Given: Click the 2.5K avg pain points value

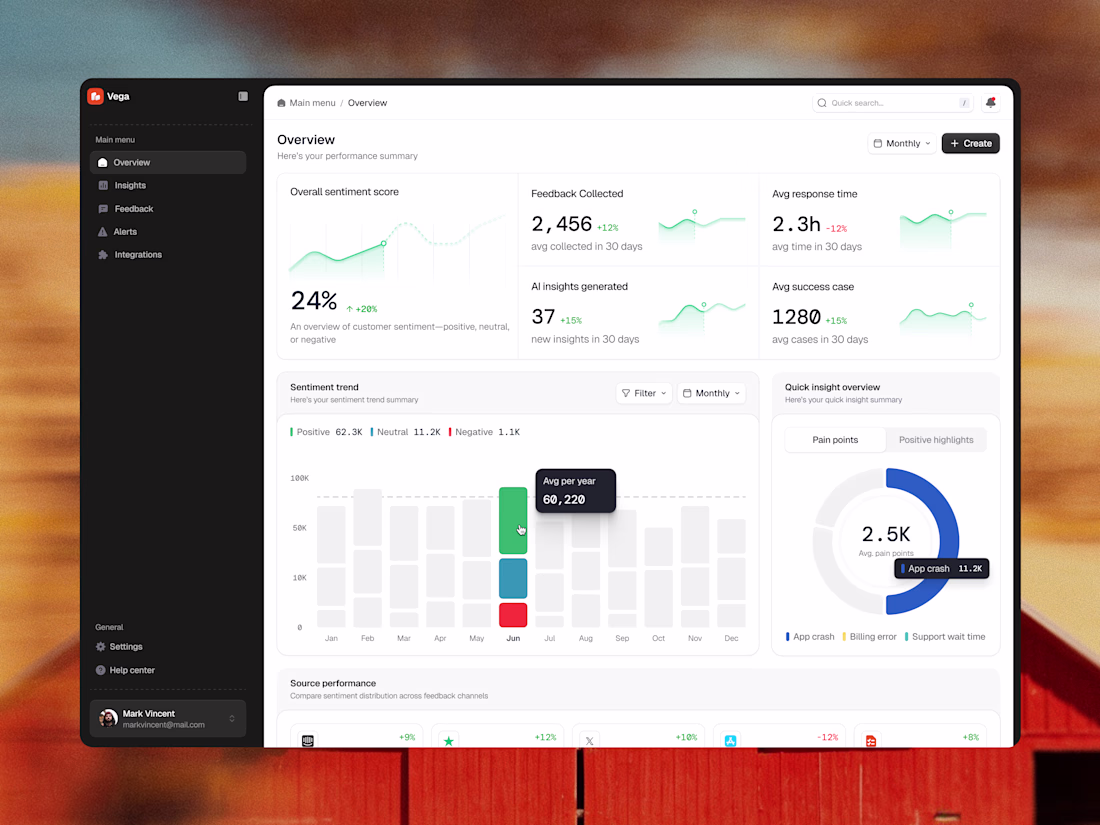Looking at the screenshot, I should click(x=885, y=535).
